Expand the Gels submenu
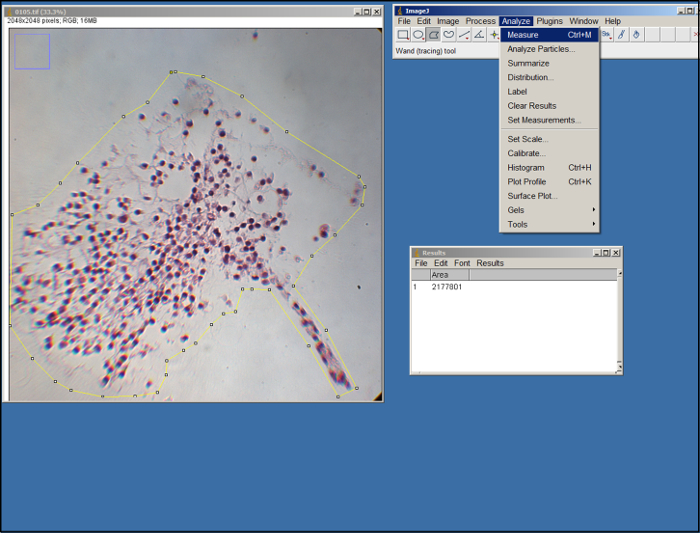Viewport: 700px width, 533px height. (549, 210)
